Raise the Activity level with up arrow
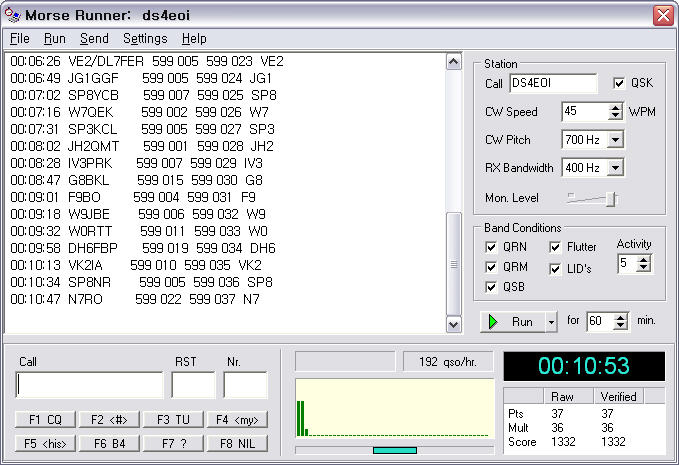 tap(644, 259)
